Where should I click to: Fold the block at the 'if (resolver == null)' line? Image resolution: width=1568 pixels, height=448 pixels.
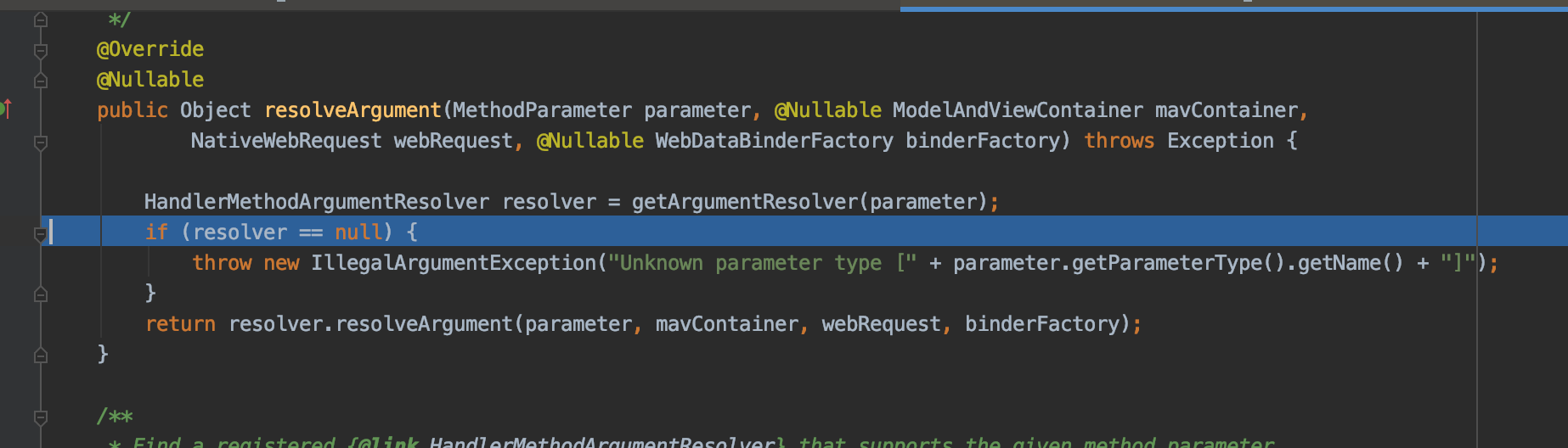click(x=40, y=233)
